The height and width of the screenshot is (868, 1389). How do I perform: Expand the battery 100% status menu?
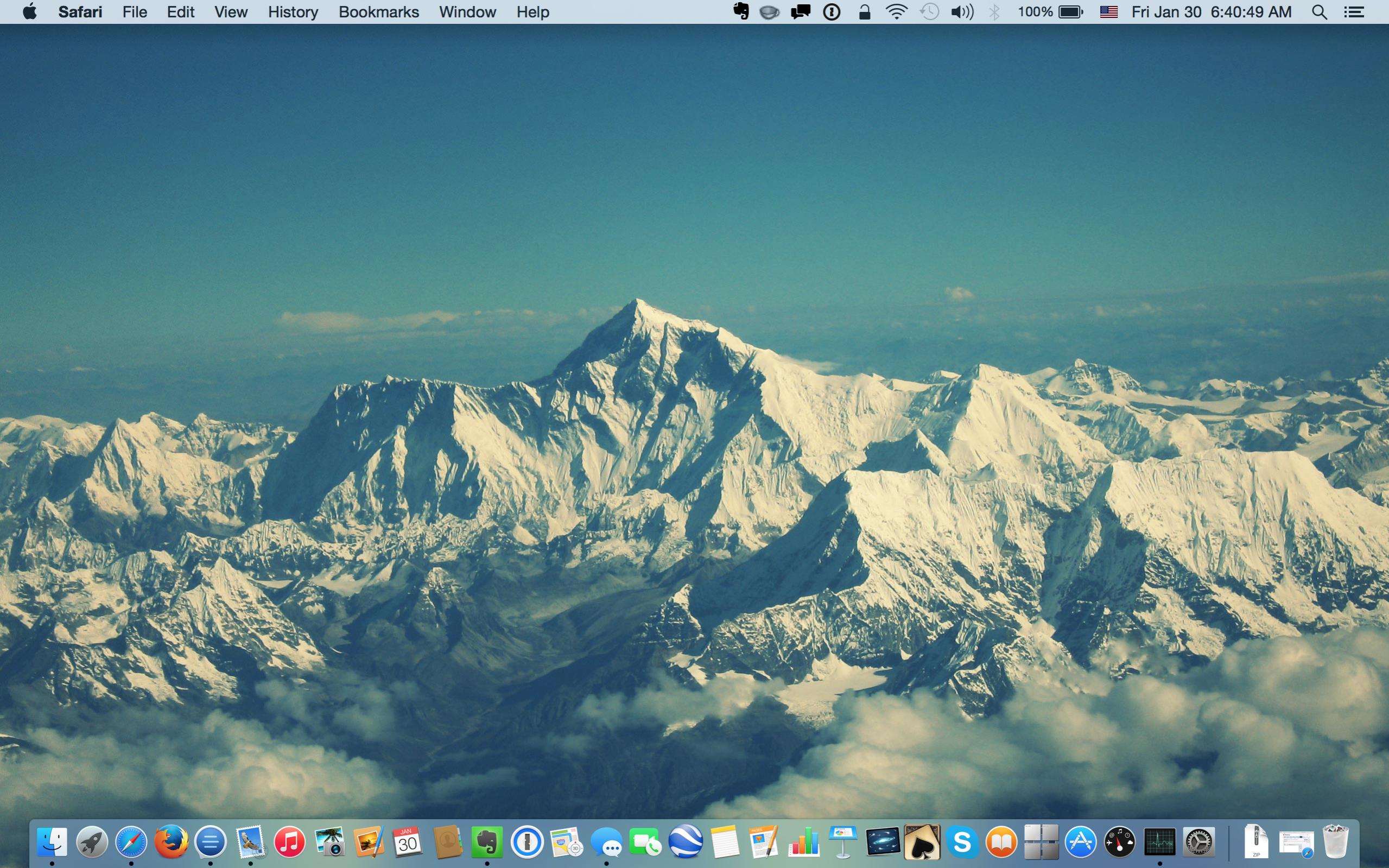coord(1050,12)
